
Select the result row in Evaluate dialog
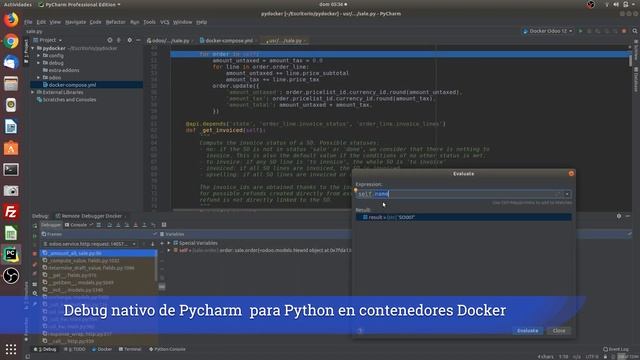click(x=463, y=218)
